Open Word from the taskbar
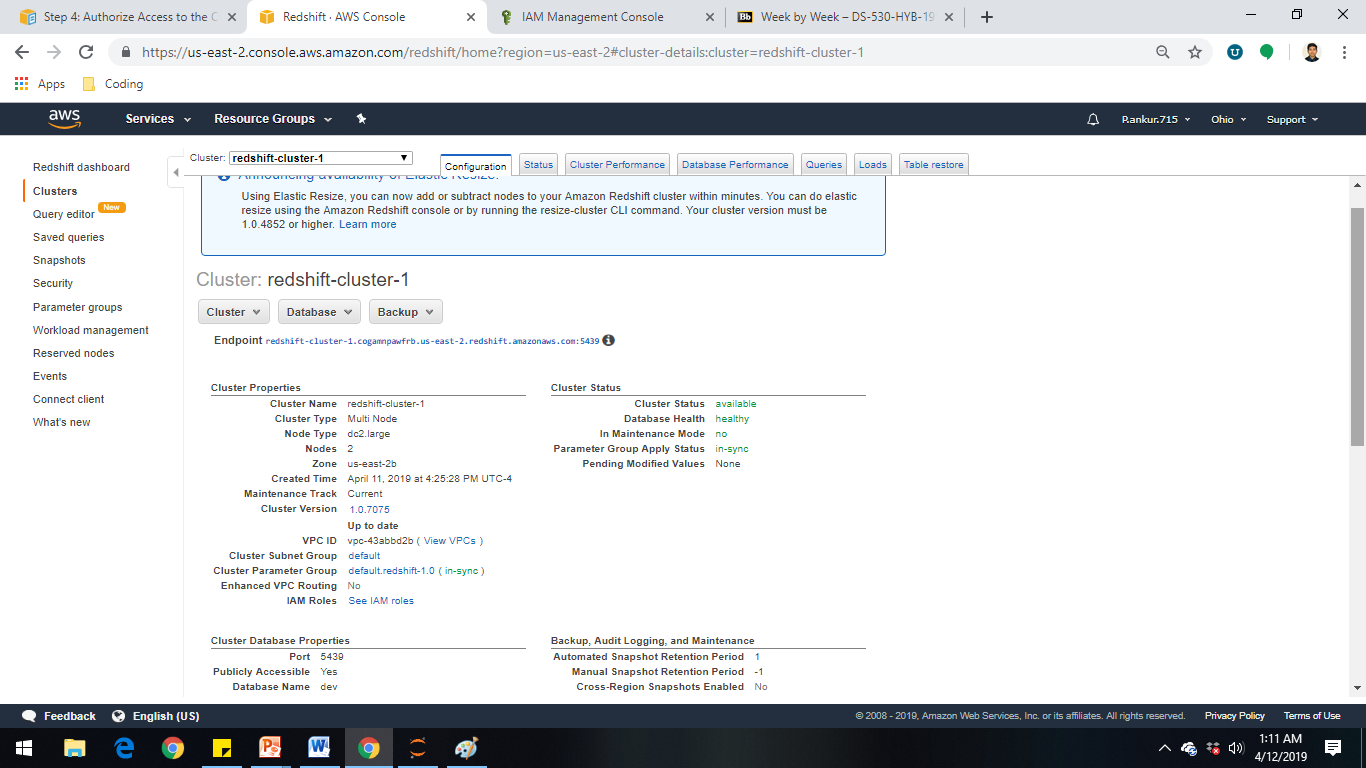The width and height of the screenshot is (1366, 768). tap(320, 748)
